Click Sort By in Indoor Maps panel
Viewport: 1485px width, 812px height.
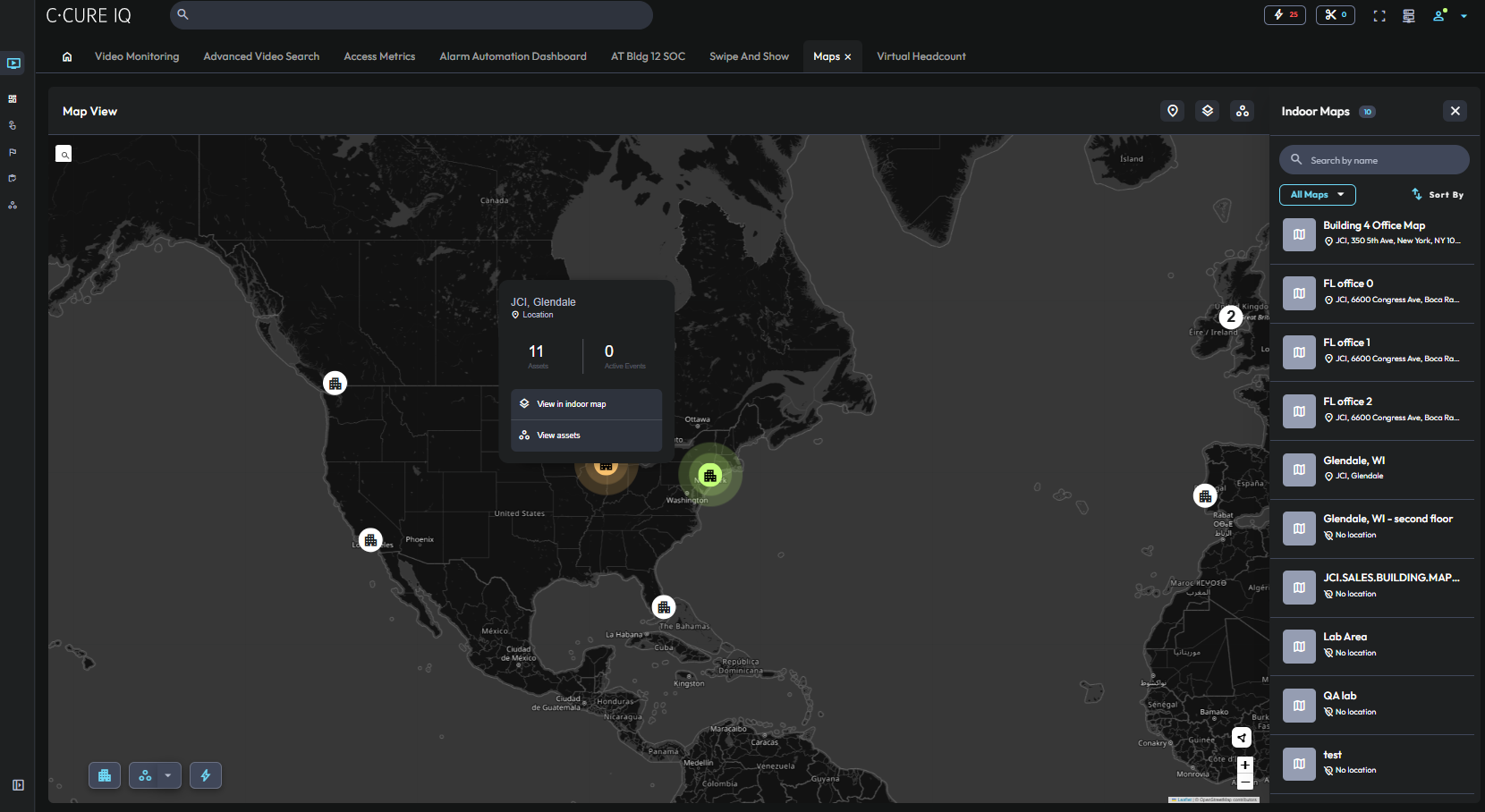(1438, 195)
